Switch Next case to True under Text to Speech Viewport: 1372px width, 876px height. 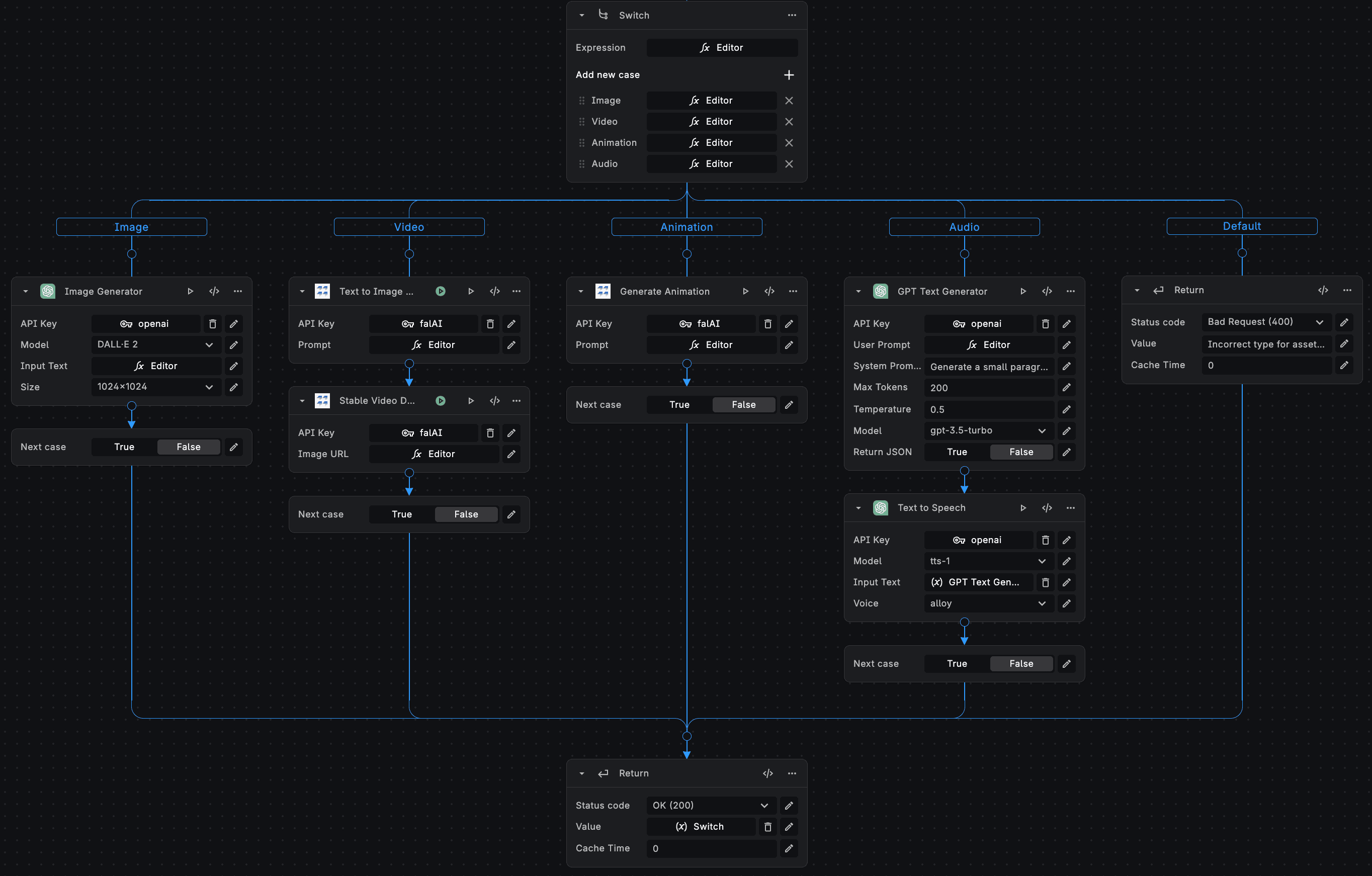click(x=956, y=663)
